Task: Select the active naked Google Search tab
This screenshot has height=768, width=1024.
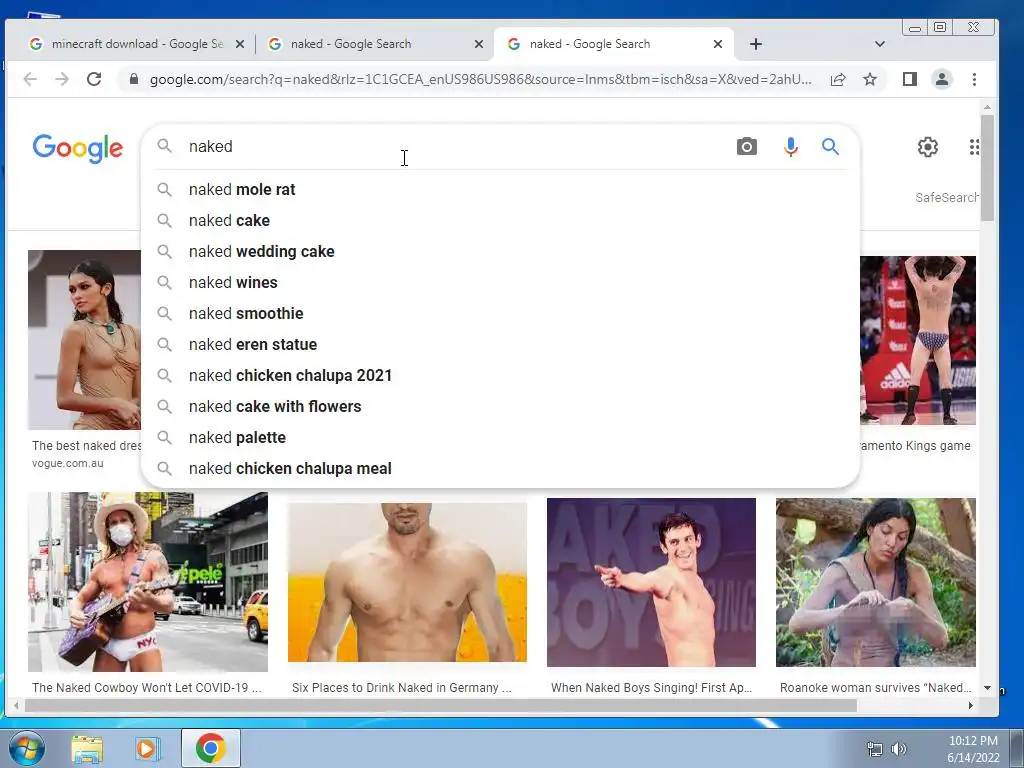Action: tap(614, 44)
